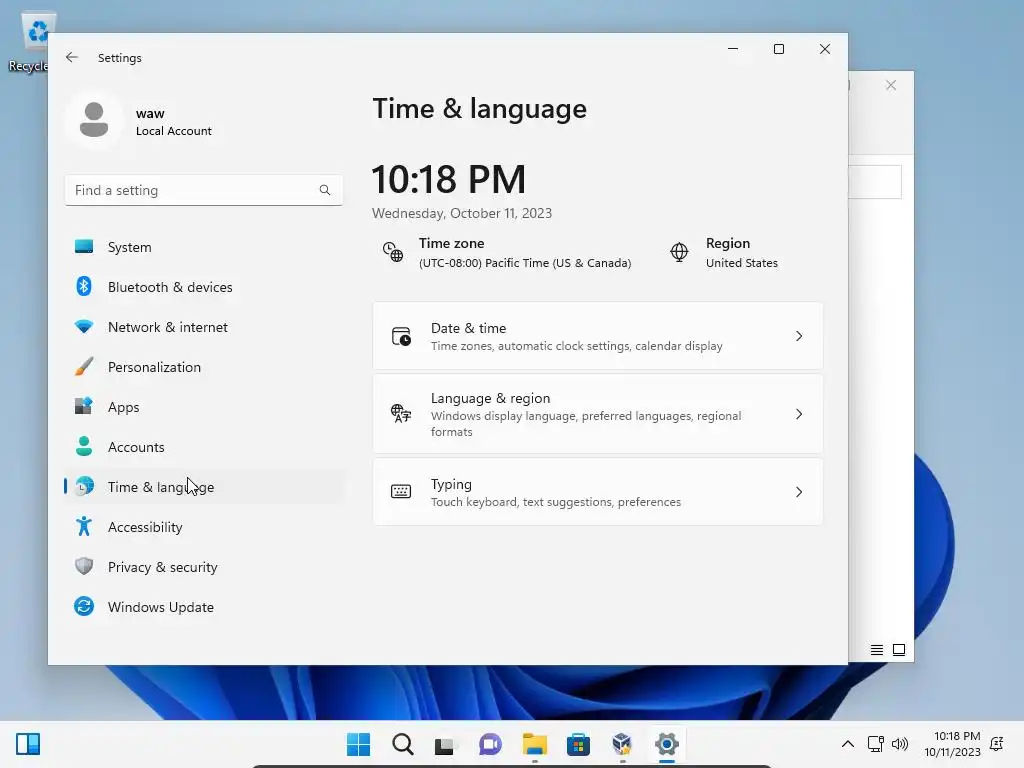The width and height of the screenshot is (1024, 768).
Task: Click the Windows Update refresh icon
Action: point(84,607)
